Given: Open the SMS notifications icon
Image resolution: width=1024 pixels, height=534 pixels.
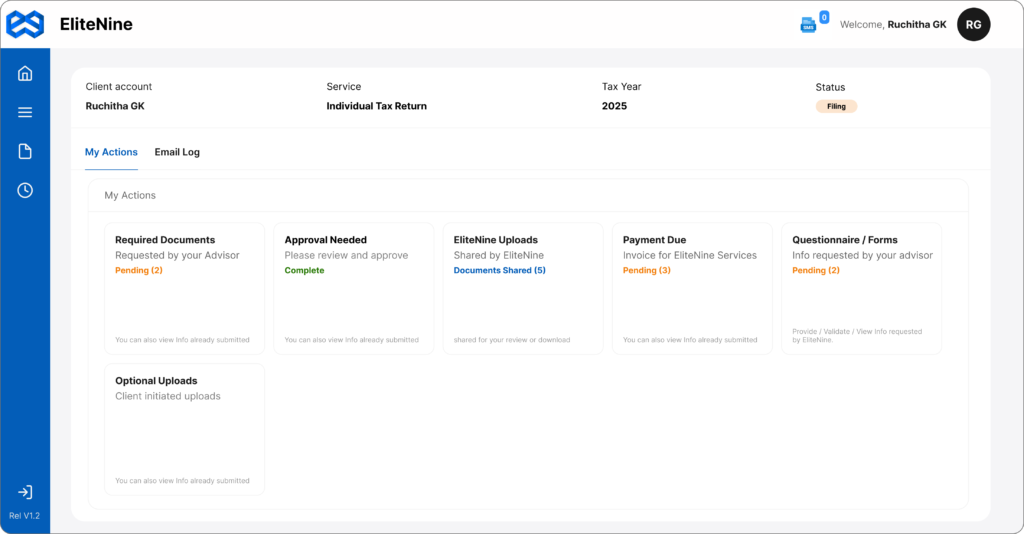Looking at the screenshot, I should coord(808,25).
